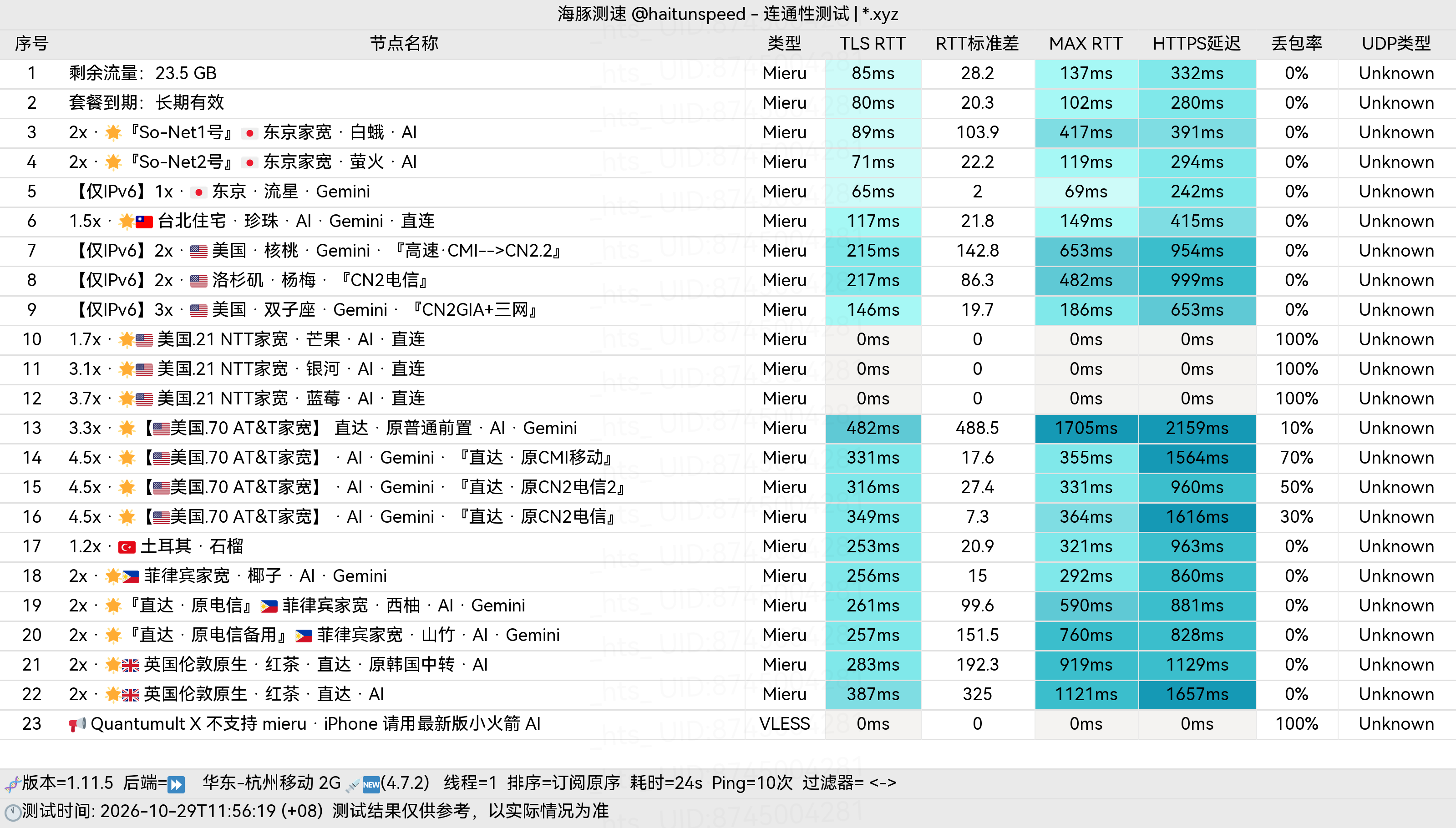
Task: Click the Taiwan flag in the 台北住宅 row
Action: pyautogui.click(x=144, y=222)
